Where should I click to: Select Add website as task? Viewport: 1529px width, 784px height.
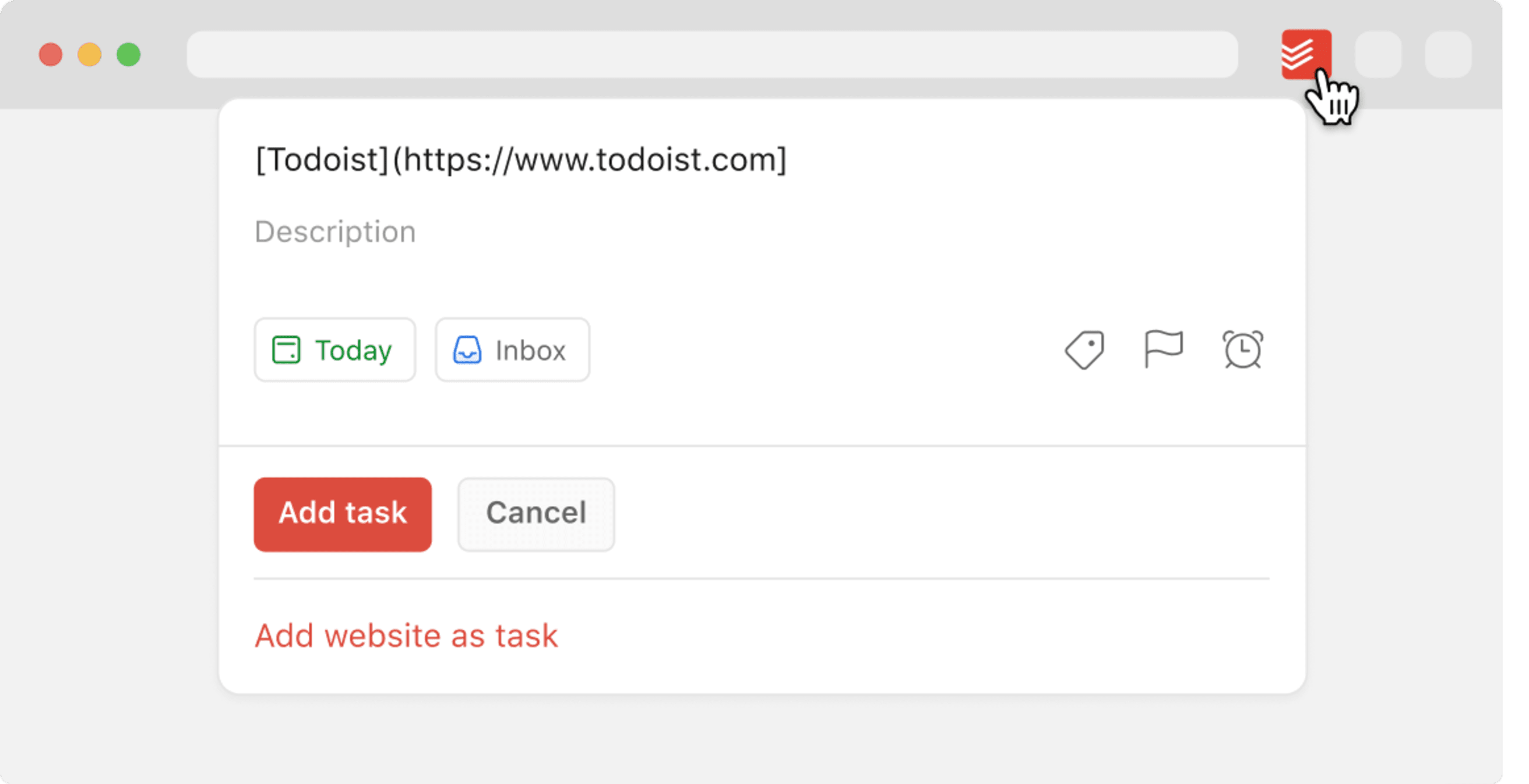(406, 635)
